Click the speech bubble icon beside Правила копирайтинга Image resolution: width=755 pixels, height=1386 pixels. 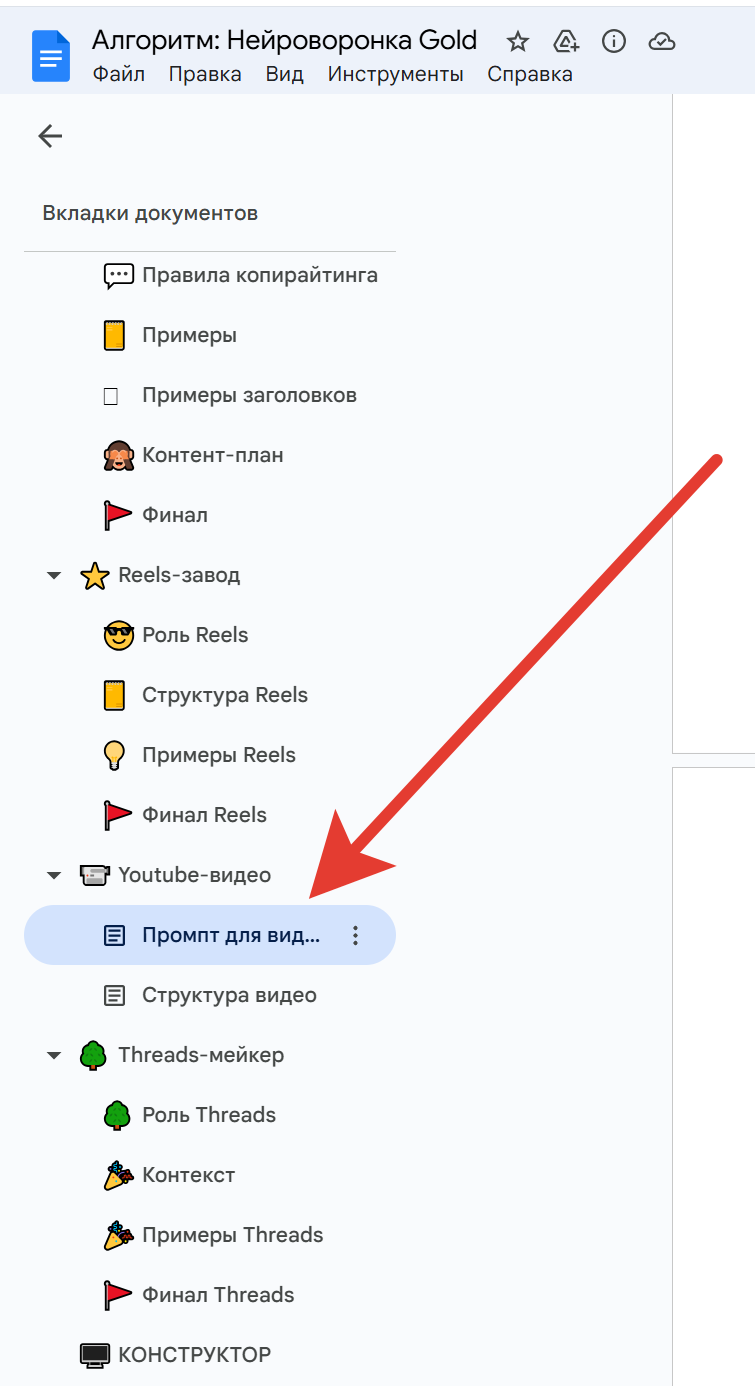118,275
